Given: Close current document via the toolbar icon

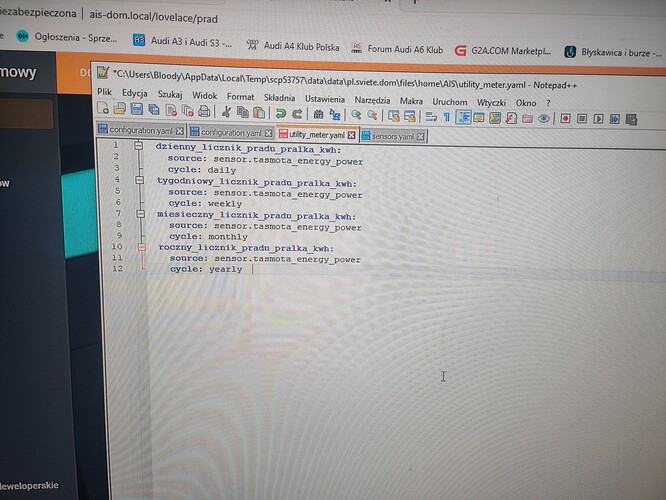Looking at the screenshot, I should coord(171,110).
